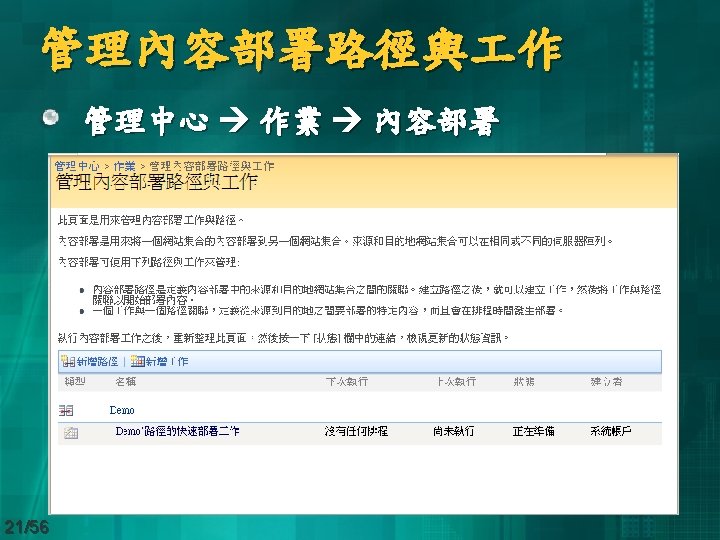Click the slide number 21/56
Viewport: 720px width, 540px height.
tap(27, 527)
